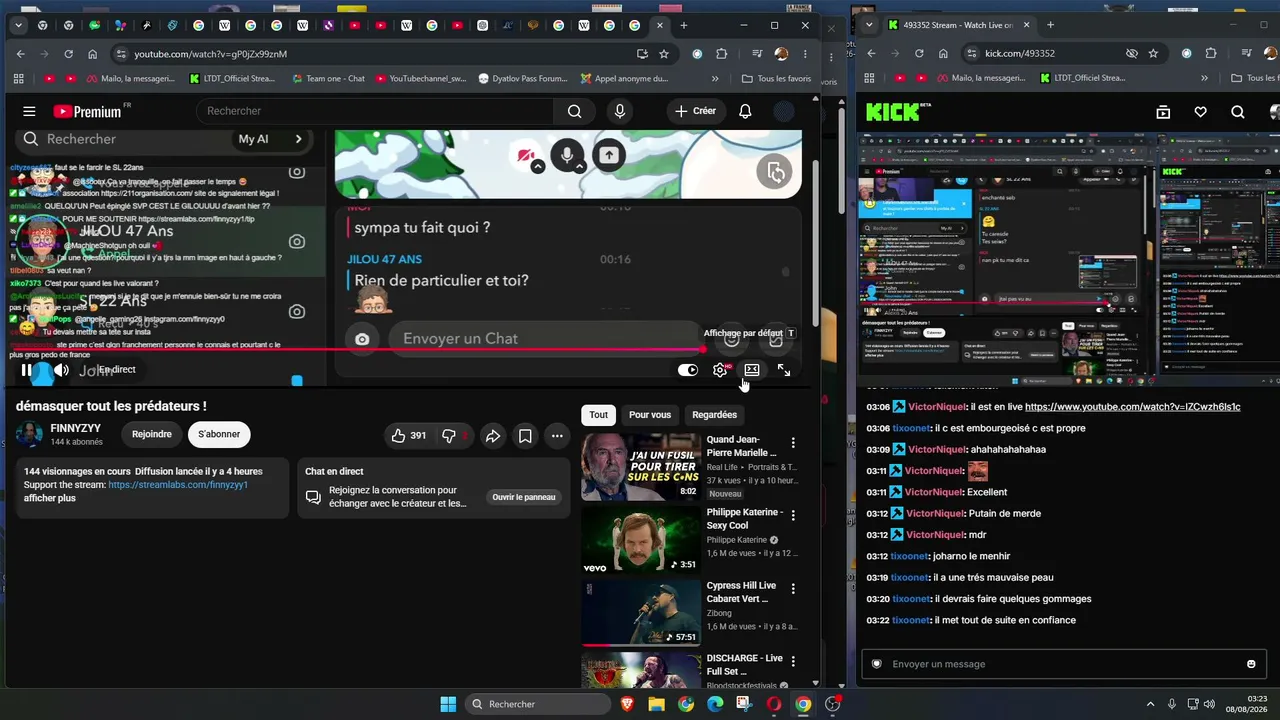
Task: Like the video with 391 likes
Action: click(409, 435)
